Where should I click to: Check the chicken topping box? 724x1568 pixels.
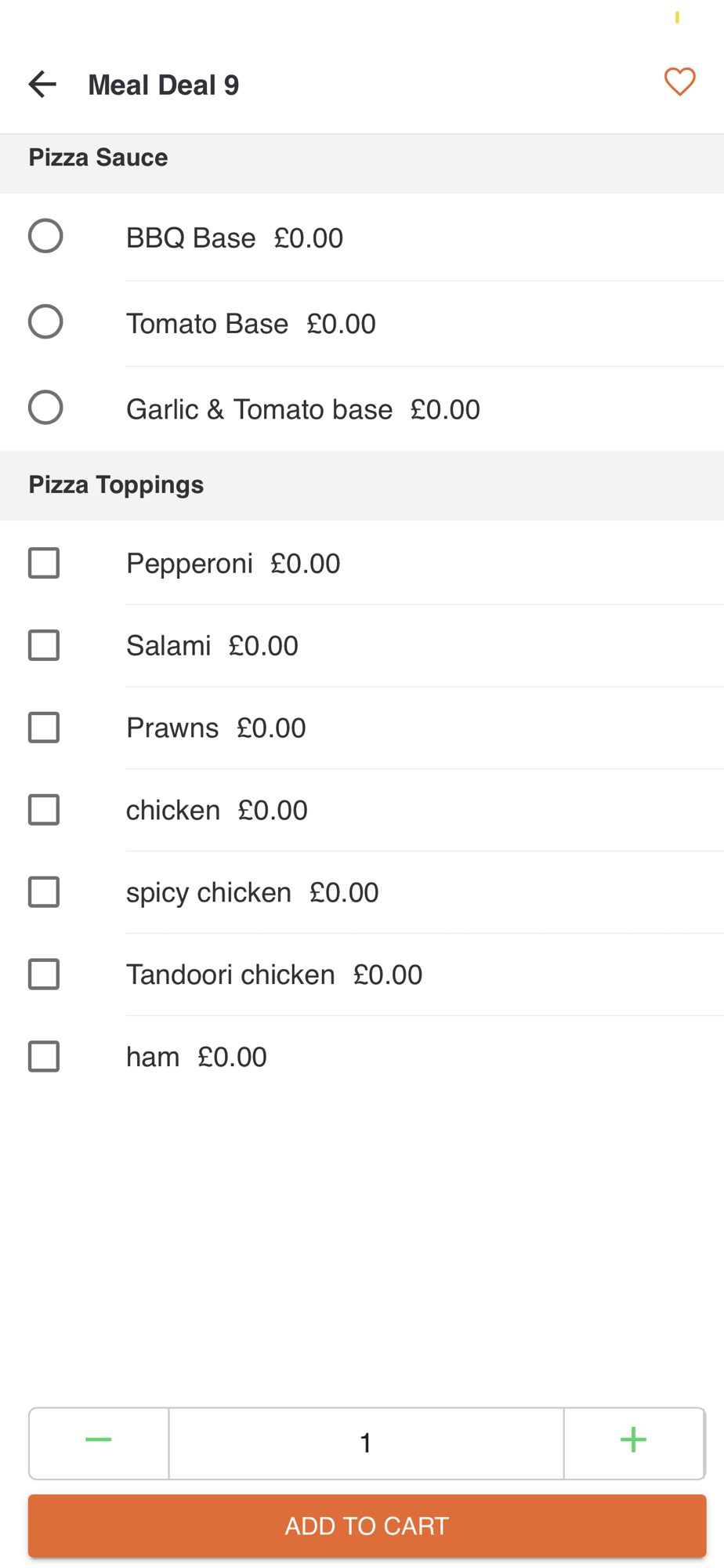[44, 810]
